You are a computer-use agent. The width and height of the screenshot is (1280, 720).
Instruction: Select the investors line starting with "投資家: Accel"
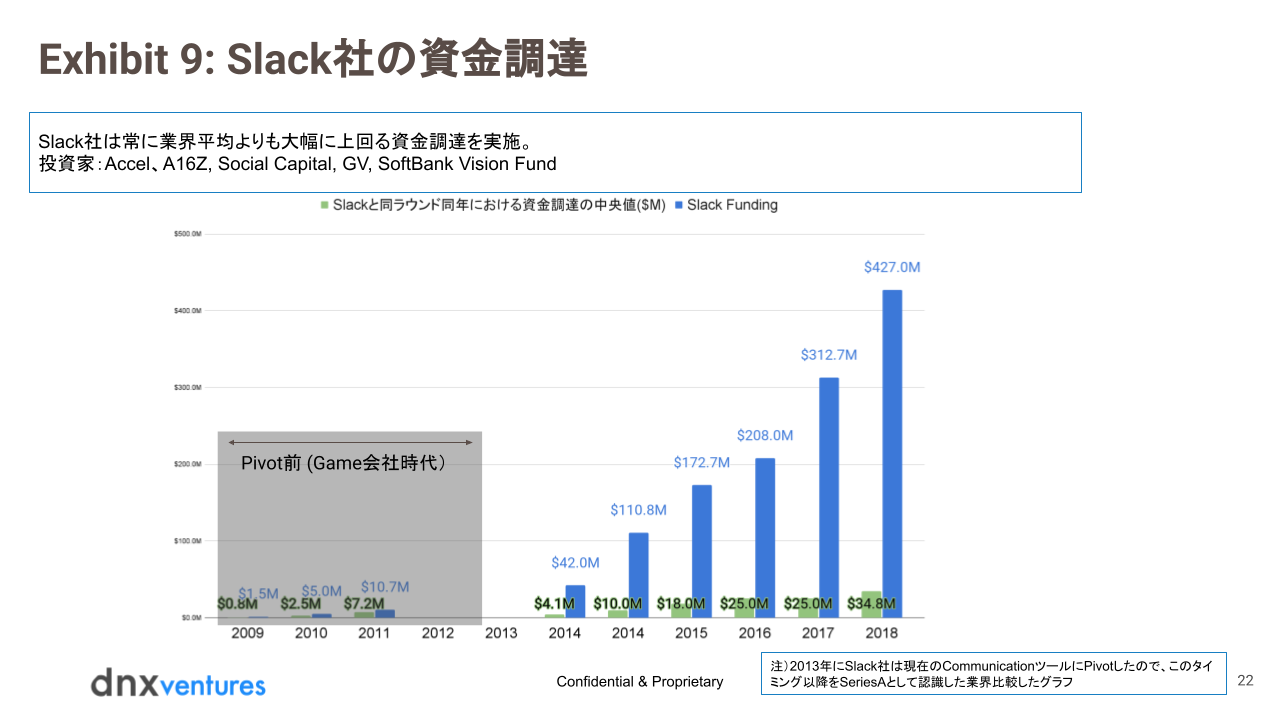click(x=297, y=164)
